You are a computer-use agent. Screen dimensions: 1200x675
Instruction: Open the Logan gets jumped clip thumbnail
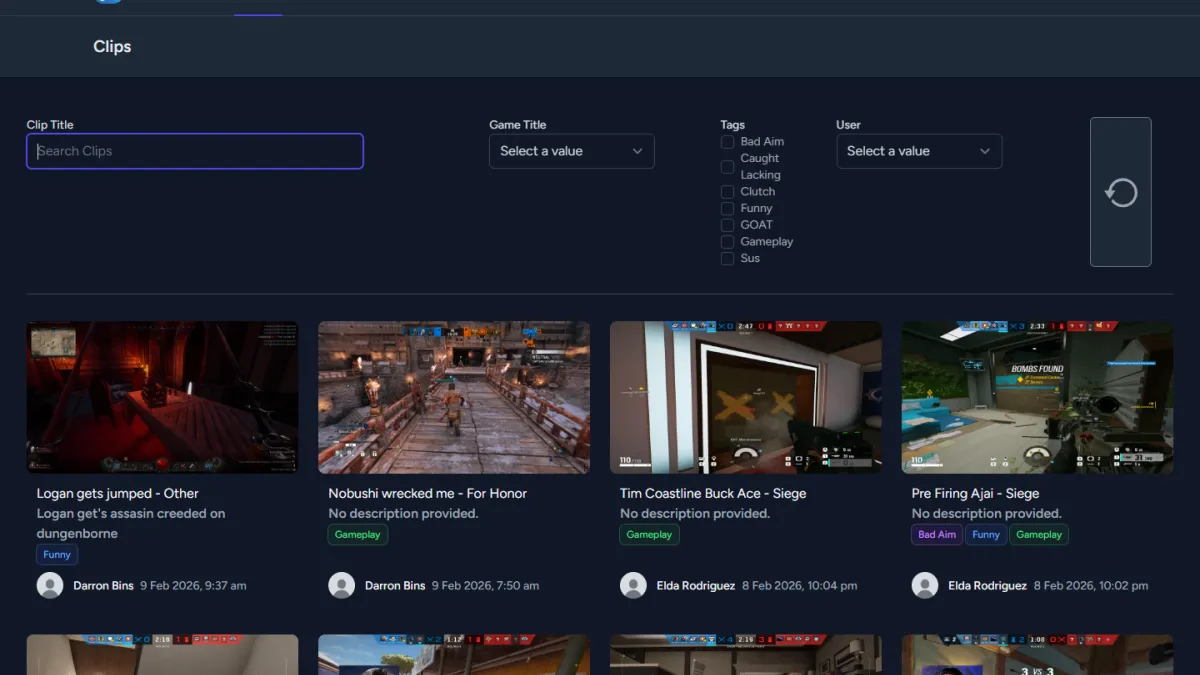(162, 397)
